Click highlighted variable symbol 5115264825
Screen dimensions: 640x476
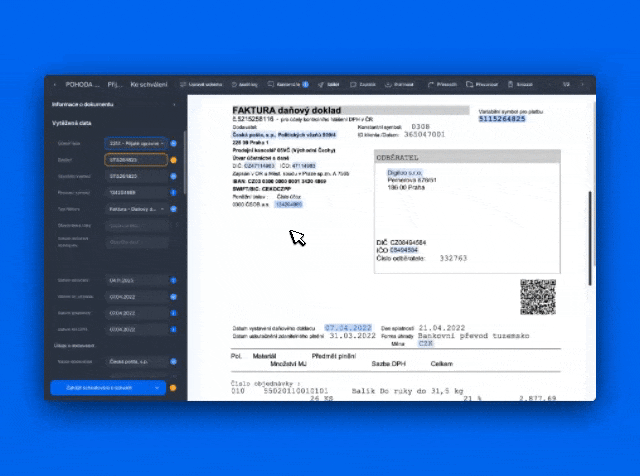[x=502, y=119]
